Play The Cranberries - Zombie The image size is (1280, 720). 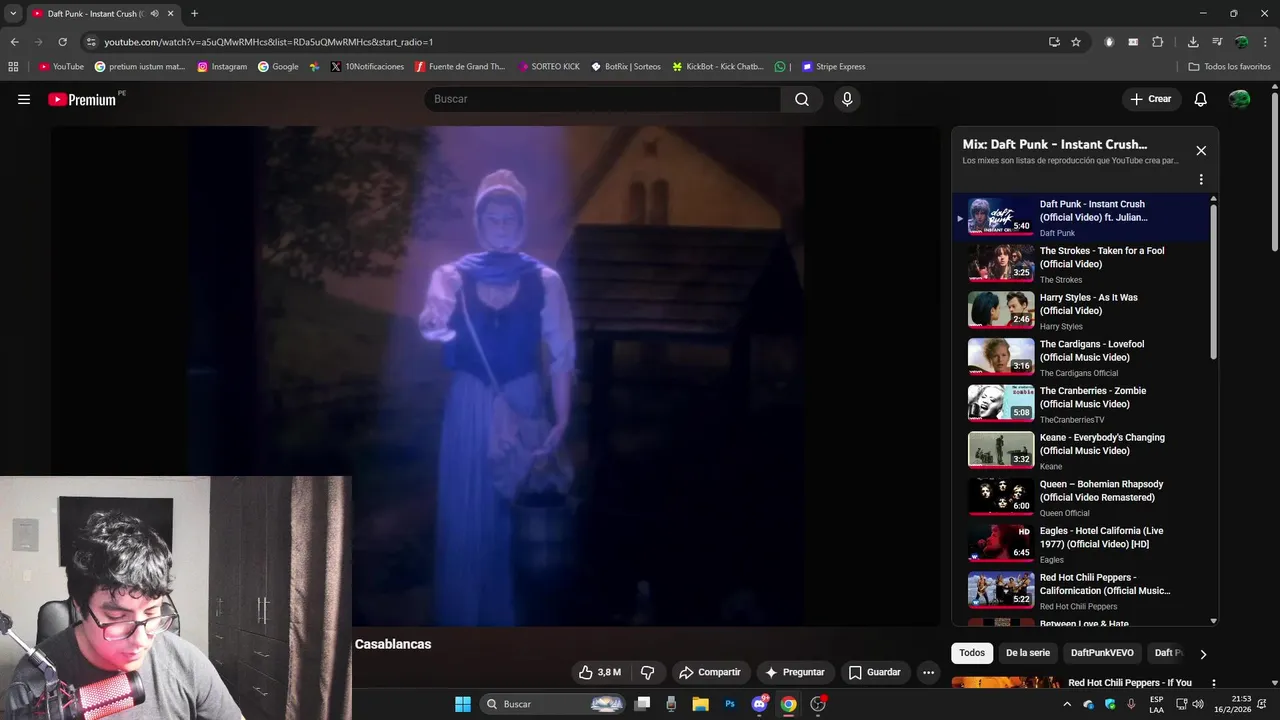click(x=1082, y=404)
